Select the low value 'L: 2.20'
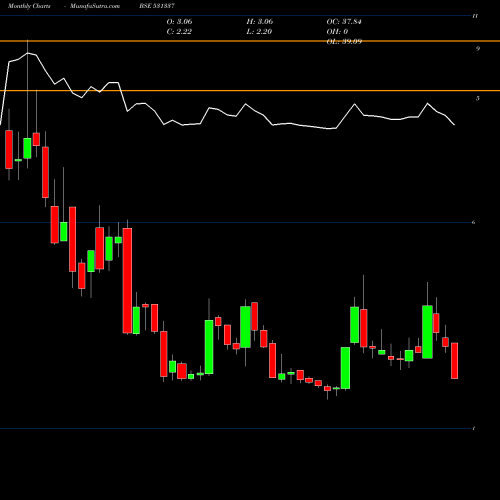The image size is (500, 500). 259,32
